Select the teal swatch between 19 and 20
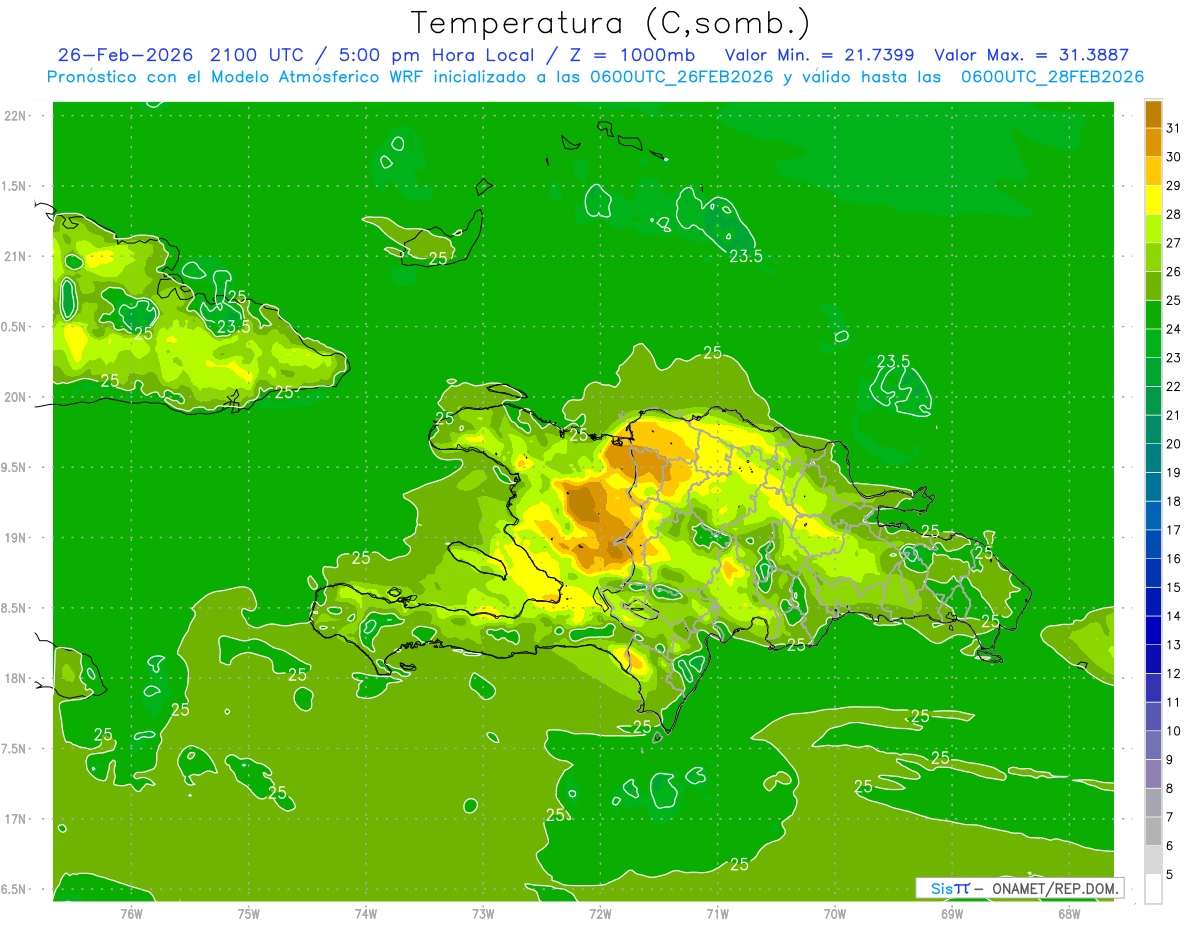The width and height of the screenshot is (1200, 927). [1153, 458]
